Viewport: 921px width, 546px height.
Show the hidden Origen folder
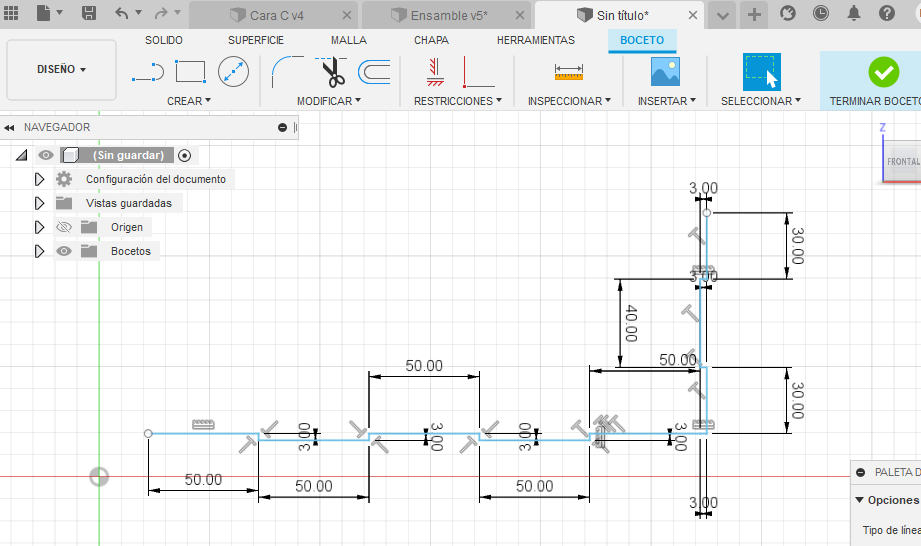(x=63, y=227)
